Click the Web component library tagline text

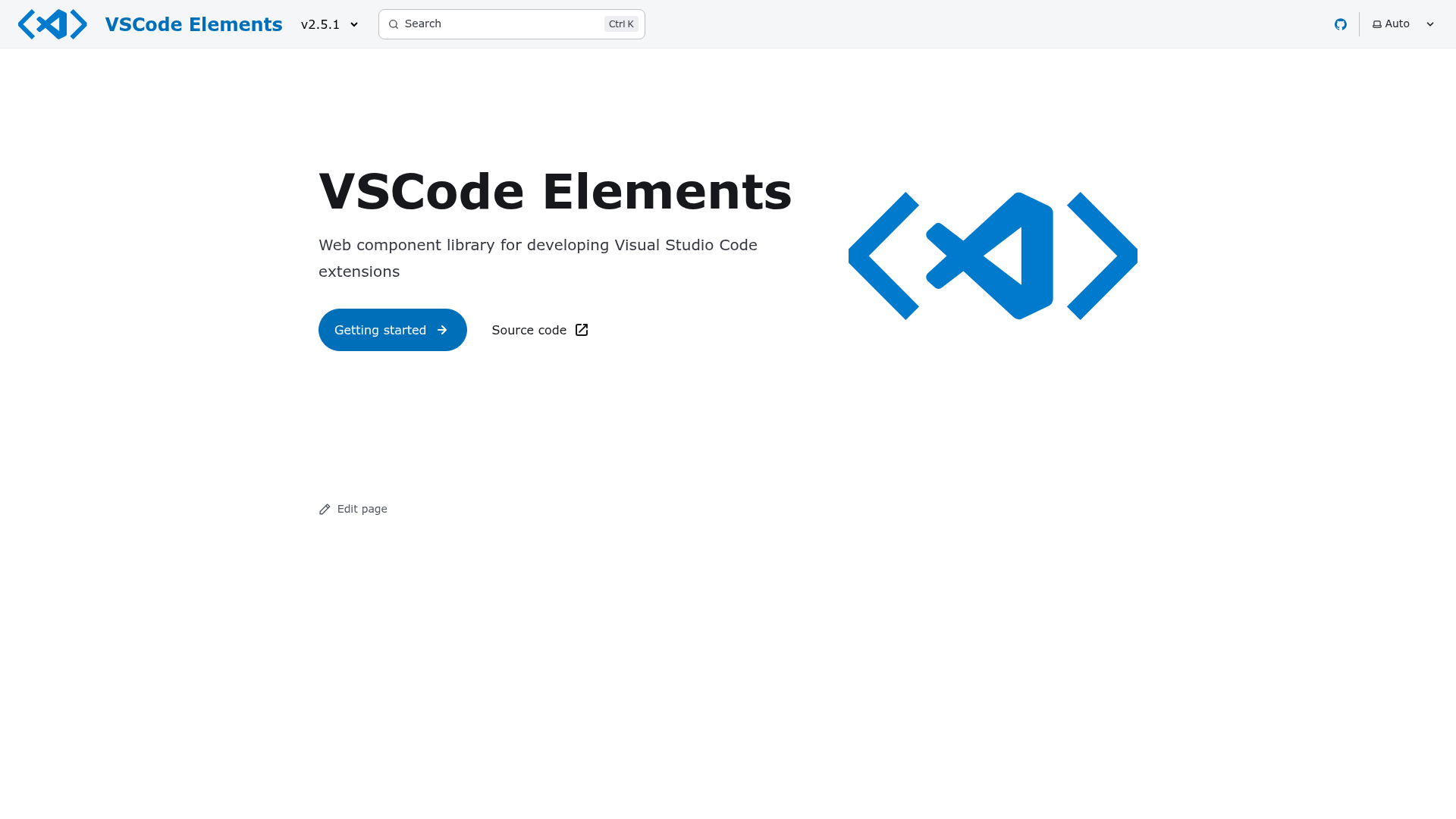(x=538, y=258)
